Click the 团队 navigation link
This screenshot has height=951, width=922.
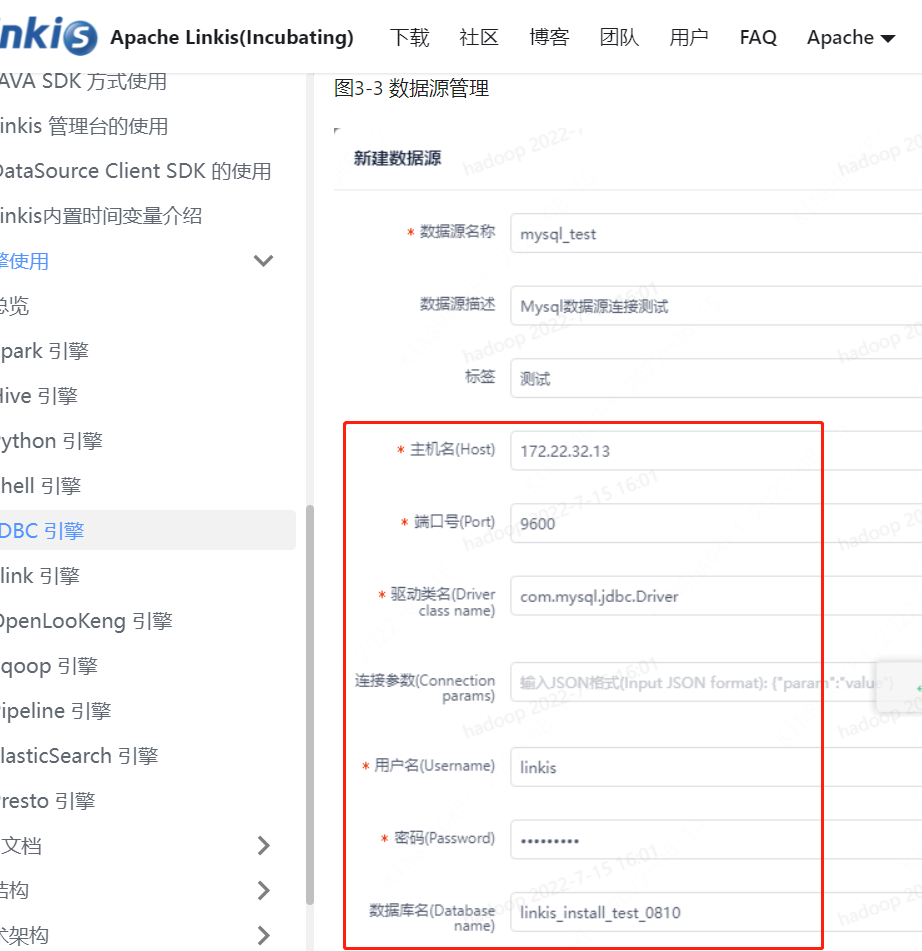click(x=619, y=37)
